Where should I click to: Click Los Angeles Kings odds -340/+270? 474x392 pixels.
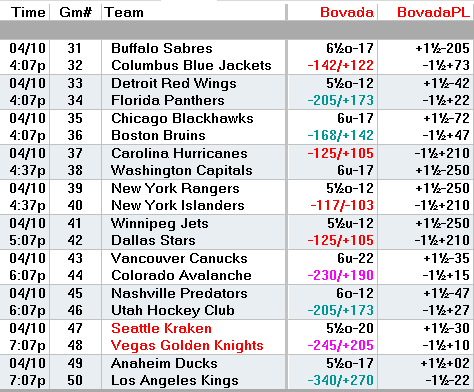click(340, 380)
